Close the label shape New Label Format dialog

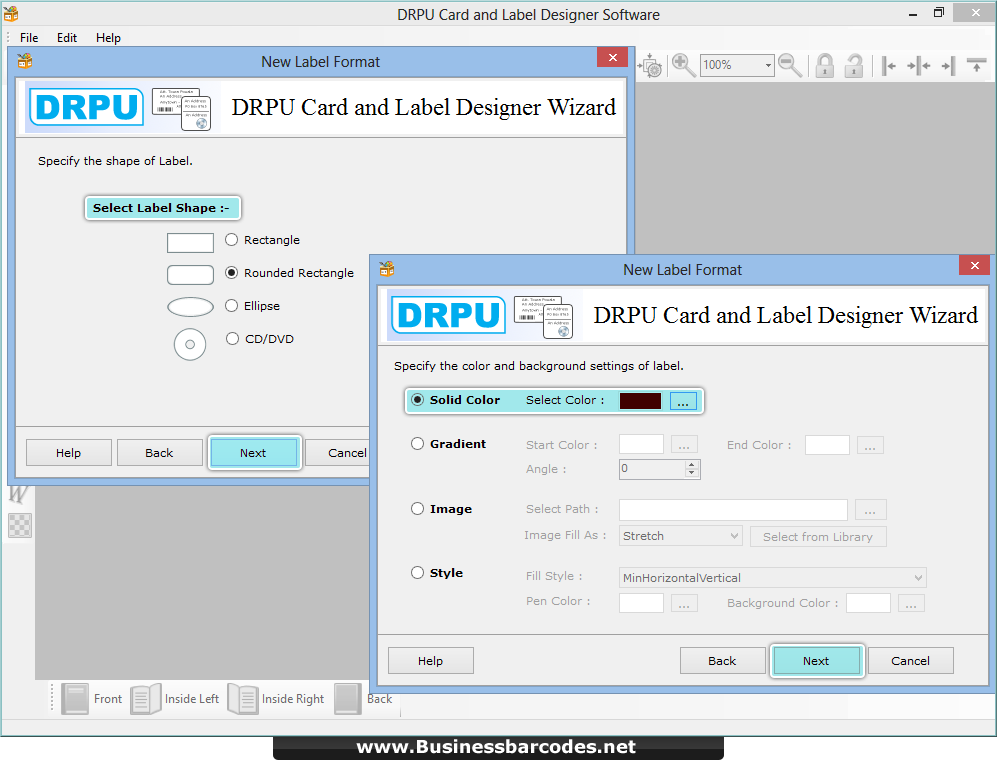coord(612,57)
